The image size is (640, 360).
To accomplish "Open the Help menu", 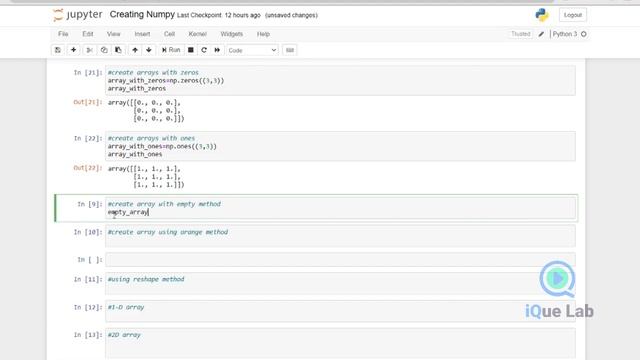I will coord(263,34).
